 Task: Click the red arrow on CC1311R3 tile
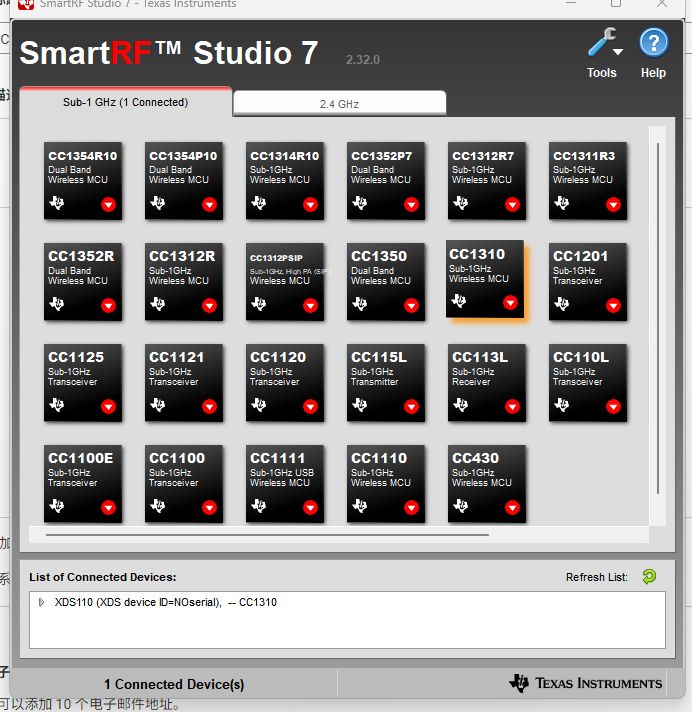[613, 205]
